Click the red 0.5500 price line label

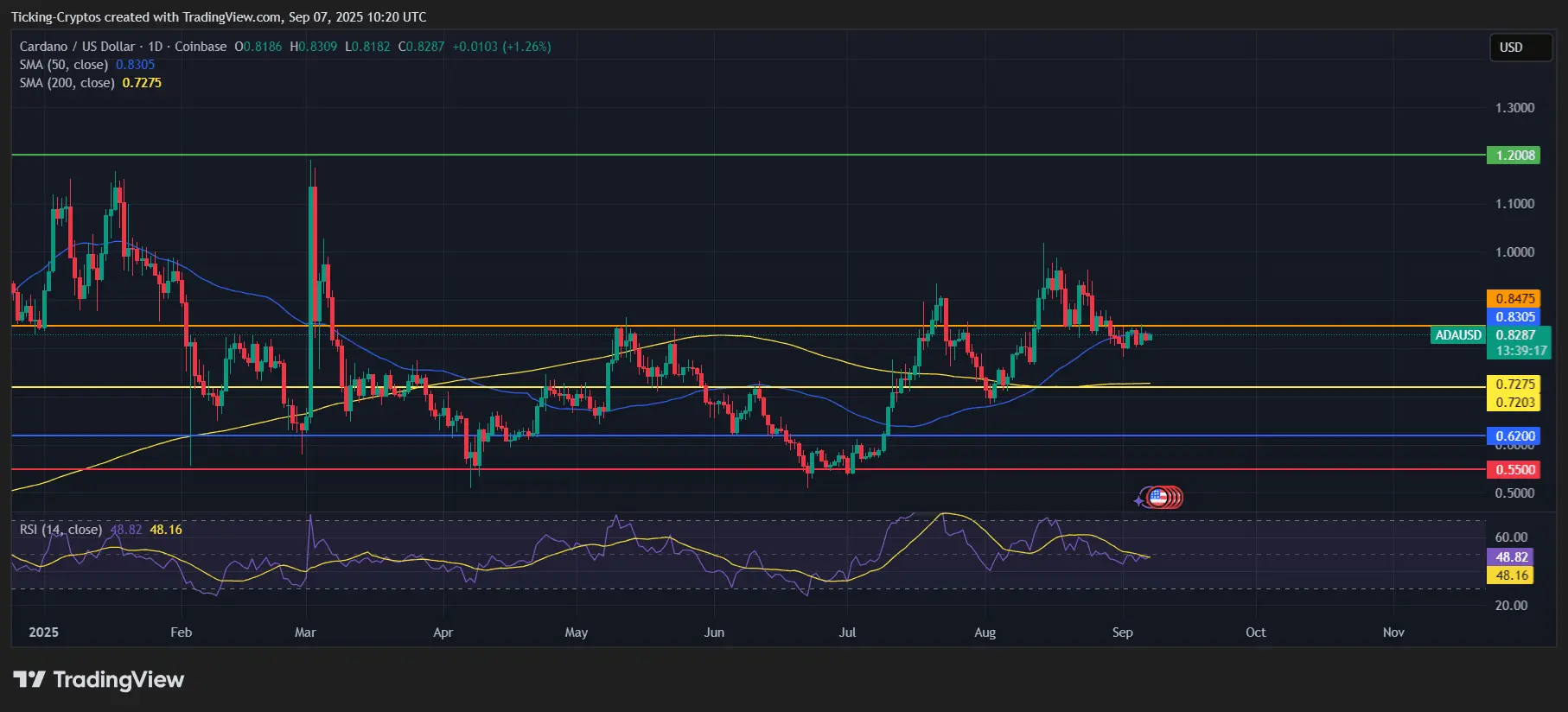pyautogui.click(x=1513, y=470)
